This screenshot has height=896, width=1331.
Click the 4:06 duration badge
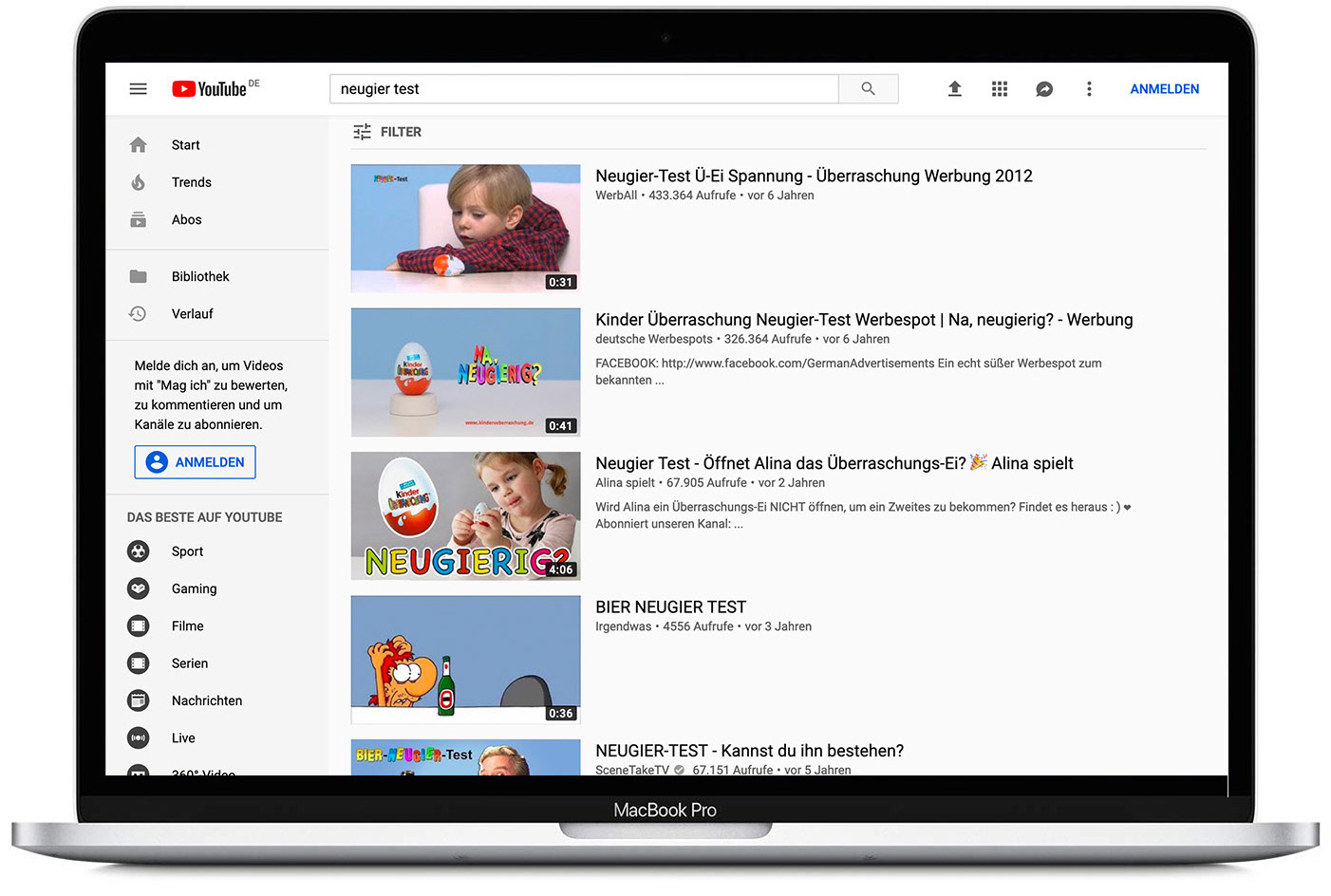pos(561,569)
